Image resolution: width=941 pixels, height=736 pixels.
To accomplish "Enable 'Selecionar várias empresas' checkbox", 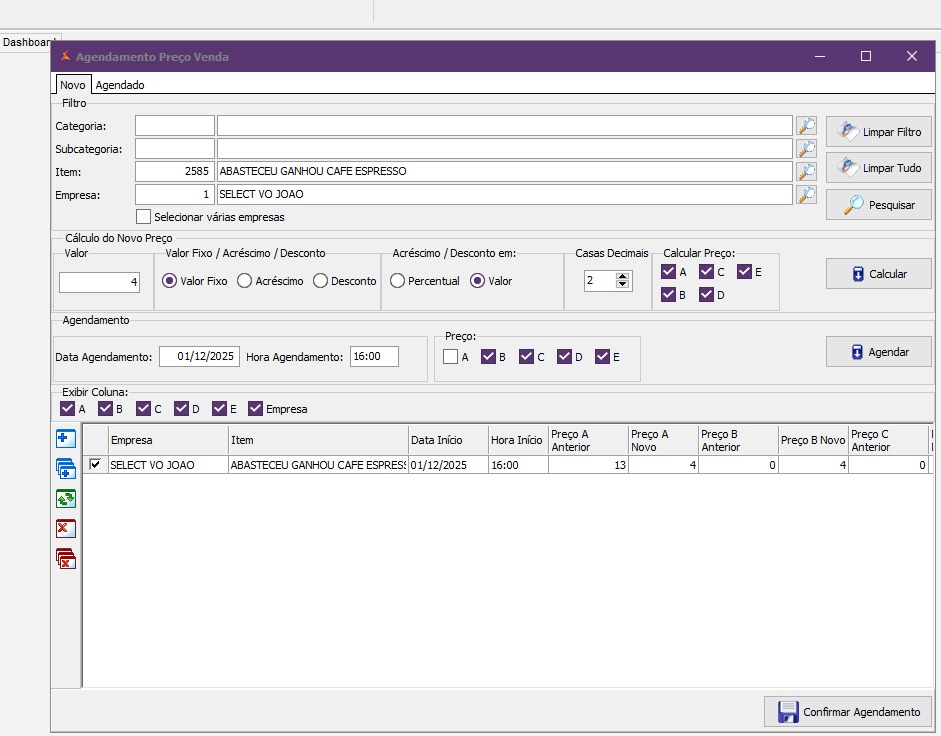I will point(144,217).
